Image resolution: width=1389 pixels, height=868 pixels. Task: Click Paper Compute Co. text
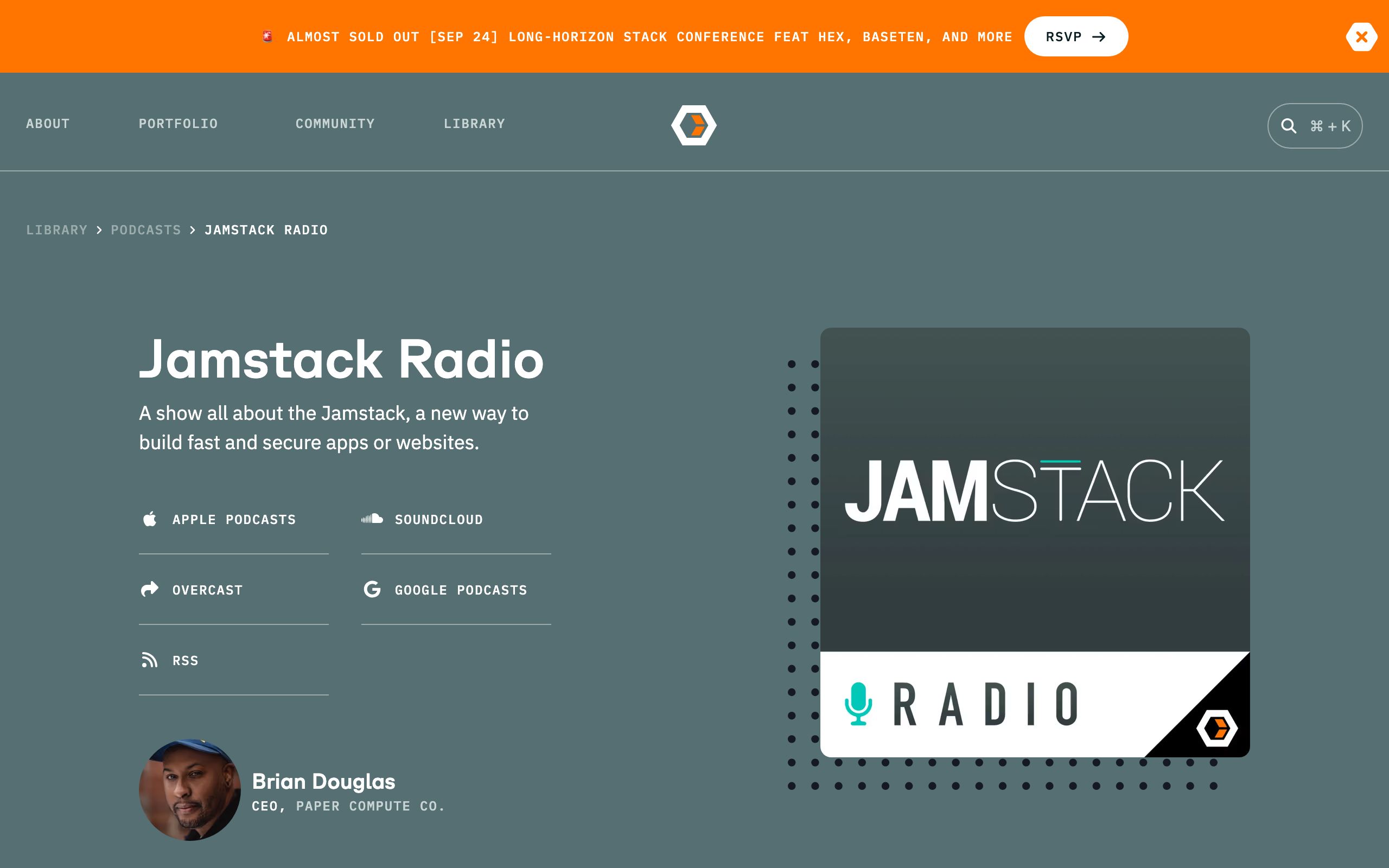pyautogui.click(x=370, y=806)
